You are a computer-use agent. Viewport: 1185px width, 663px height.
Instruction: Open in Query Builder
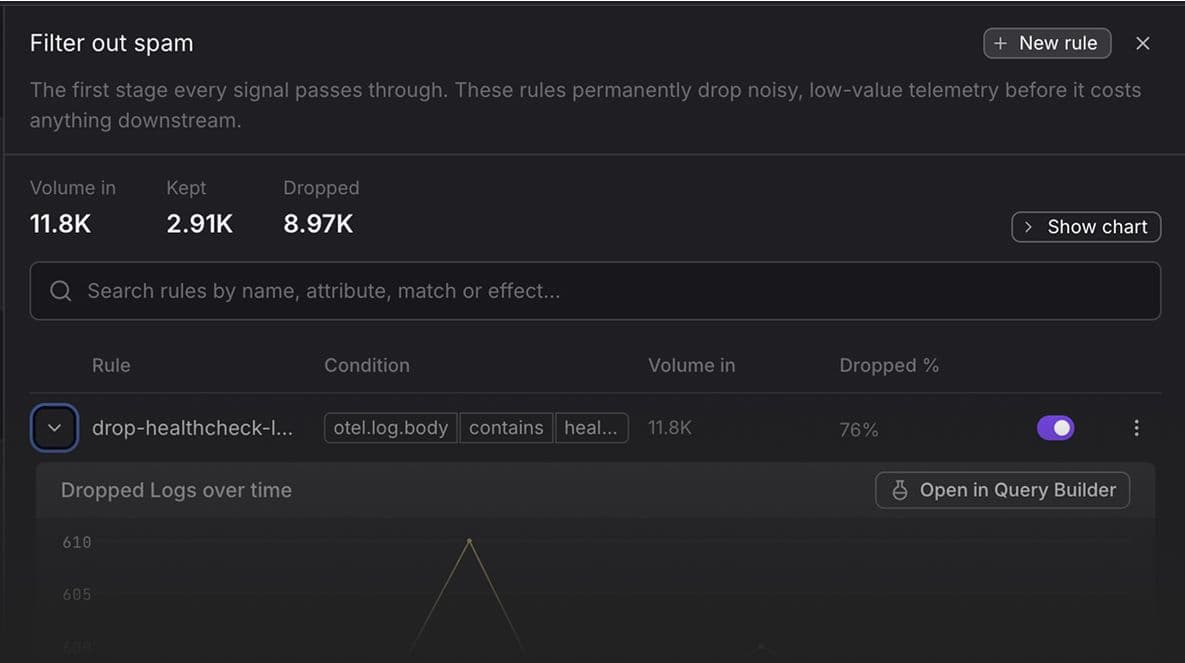[1002, 490]
